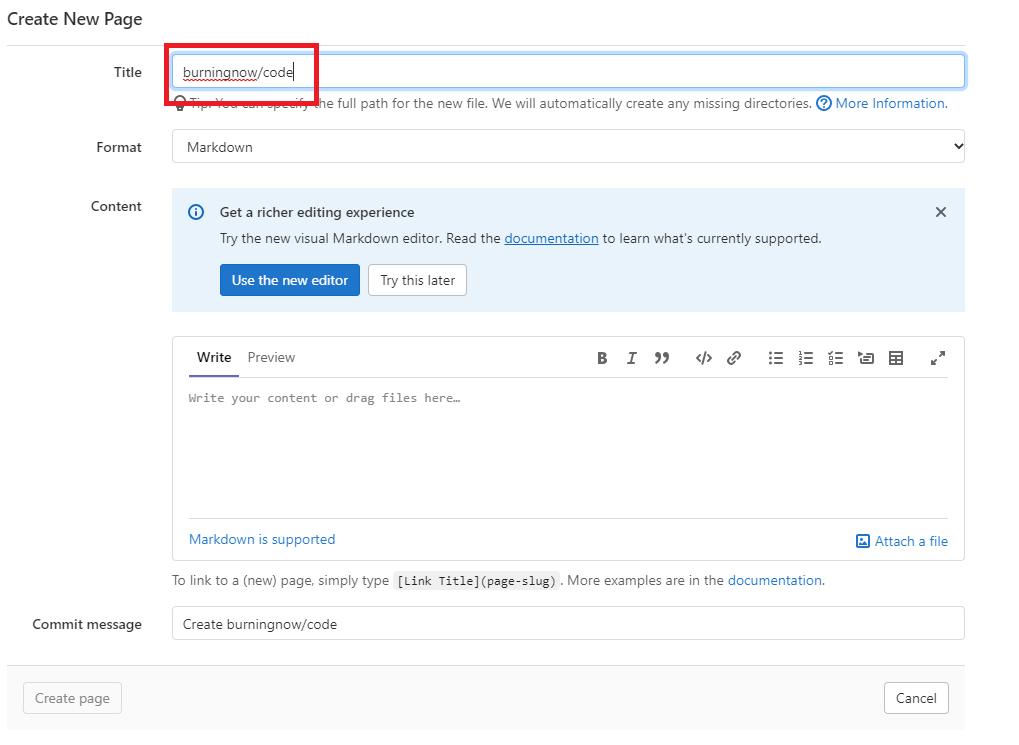Insert code with the code icon
Image resolution: width=1019 pixels, height=745 pixels.
click(x=704, y=358)
